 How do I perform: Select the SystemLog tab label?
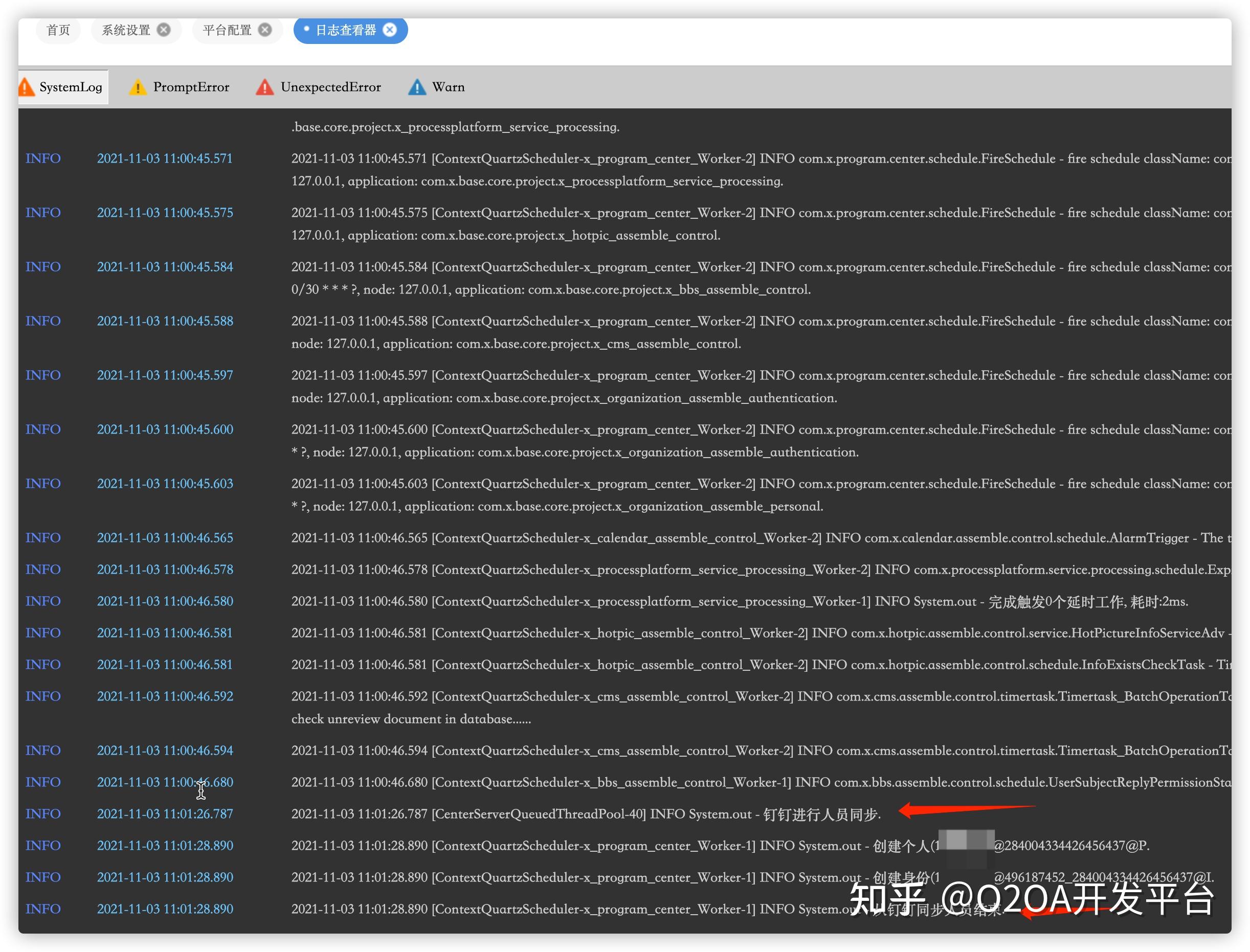[71, 87]
